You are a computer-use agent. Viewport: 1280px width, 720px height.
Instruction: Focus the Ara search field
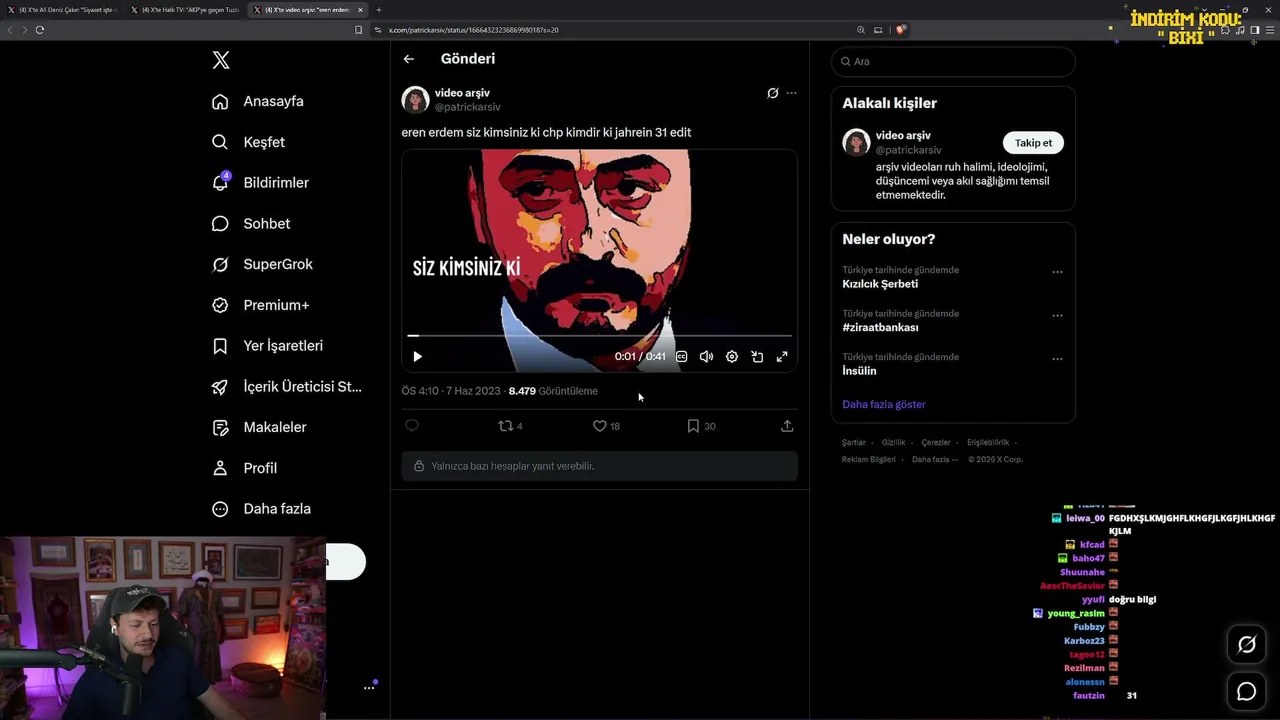pyautogui.click(x=953, y=61)
